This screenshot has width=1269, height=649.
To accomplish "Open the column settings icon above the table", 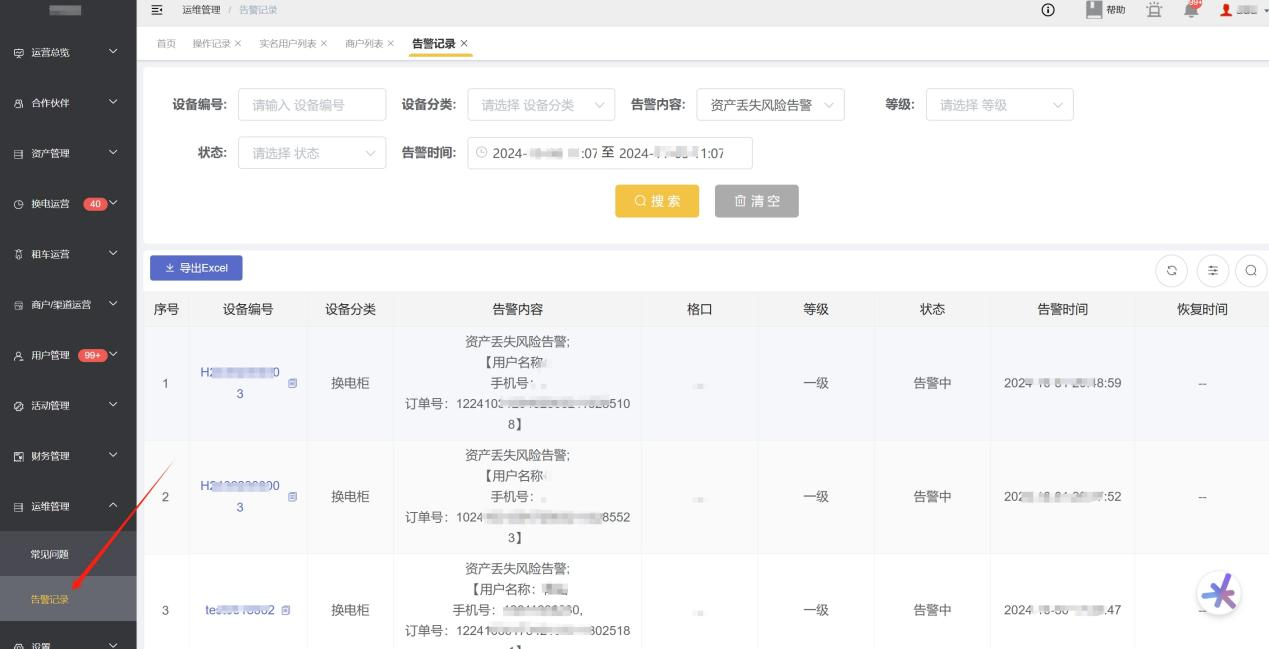I will click(x=1212, y=270).
